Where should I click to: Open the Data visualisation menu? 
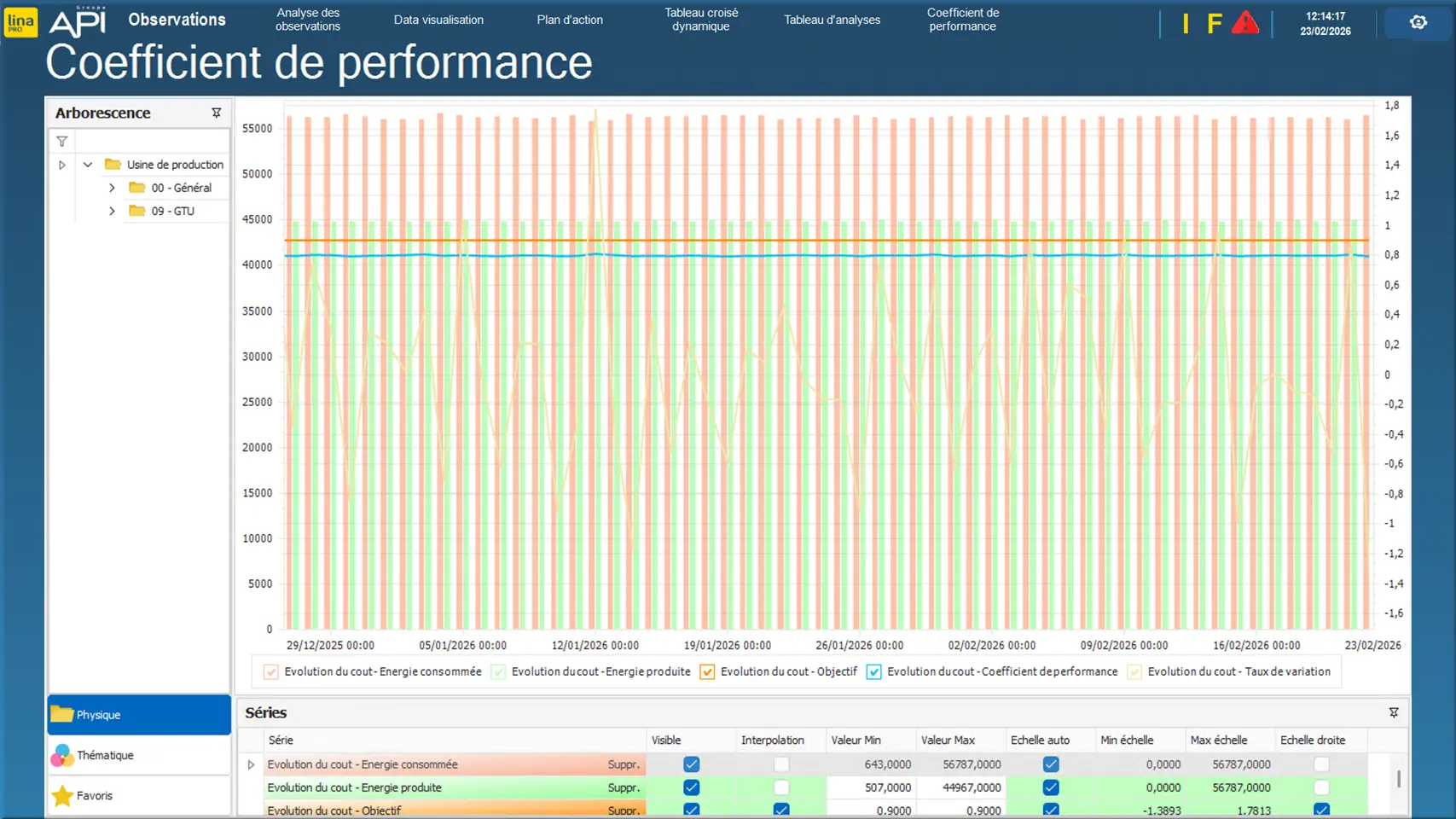point(438,20)
